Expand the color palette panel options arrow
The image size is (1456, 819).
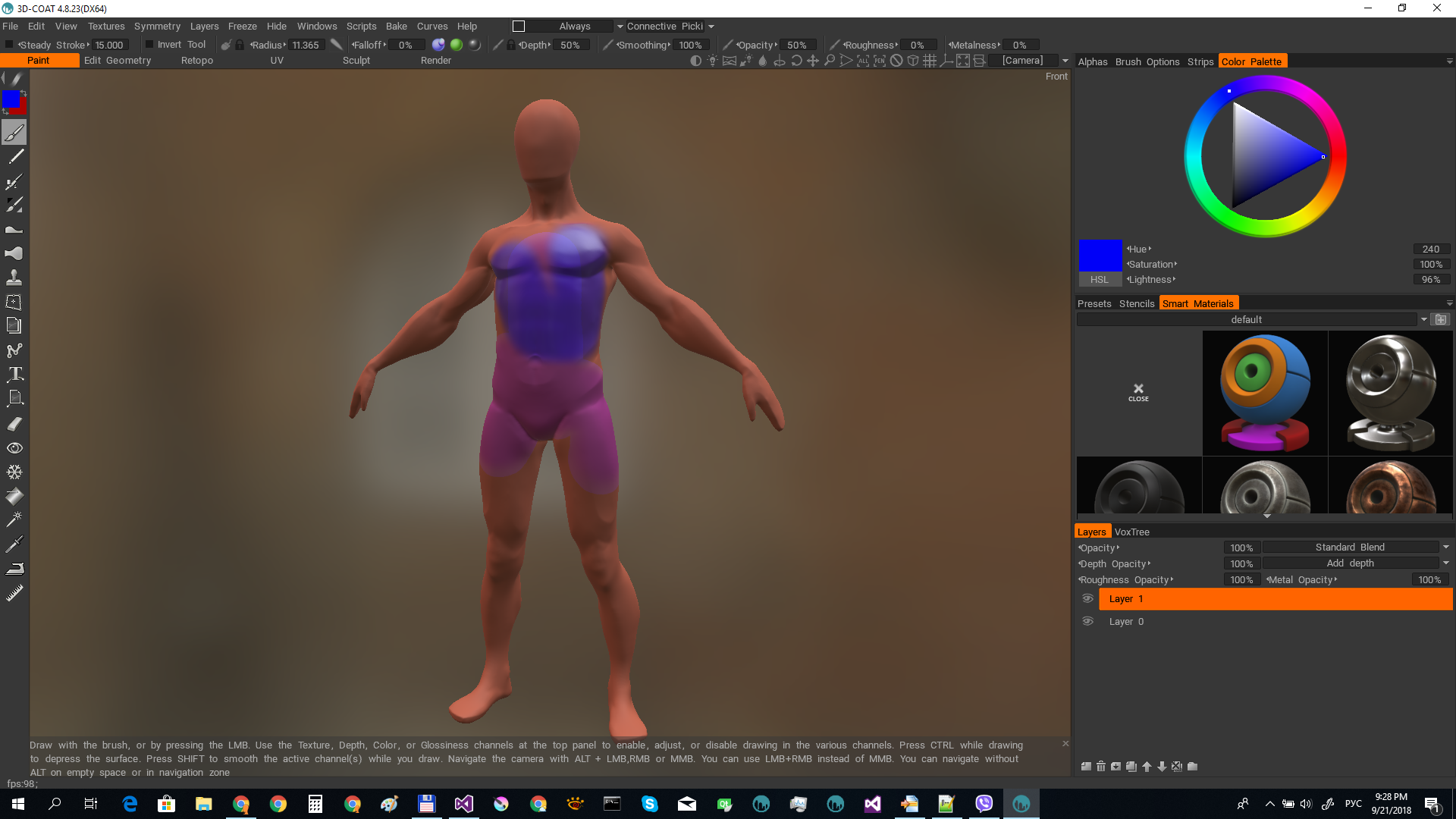1449,61
